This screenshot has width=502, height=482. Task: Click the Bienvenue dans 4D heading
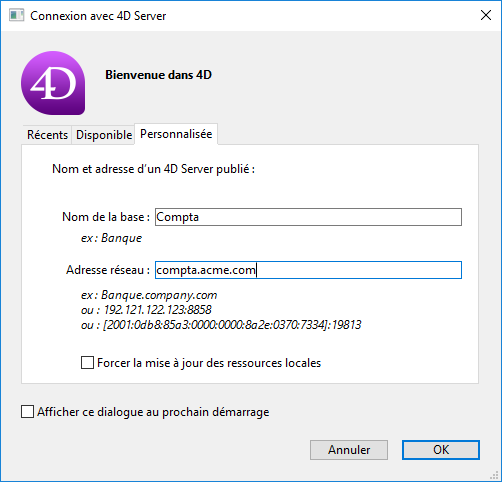pos(158,75)
